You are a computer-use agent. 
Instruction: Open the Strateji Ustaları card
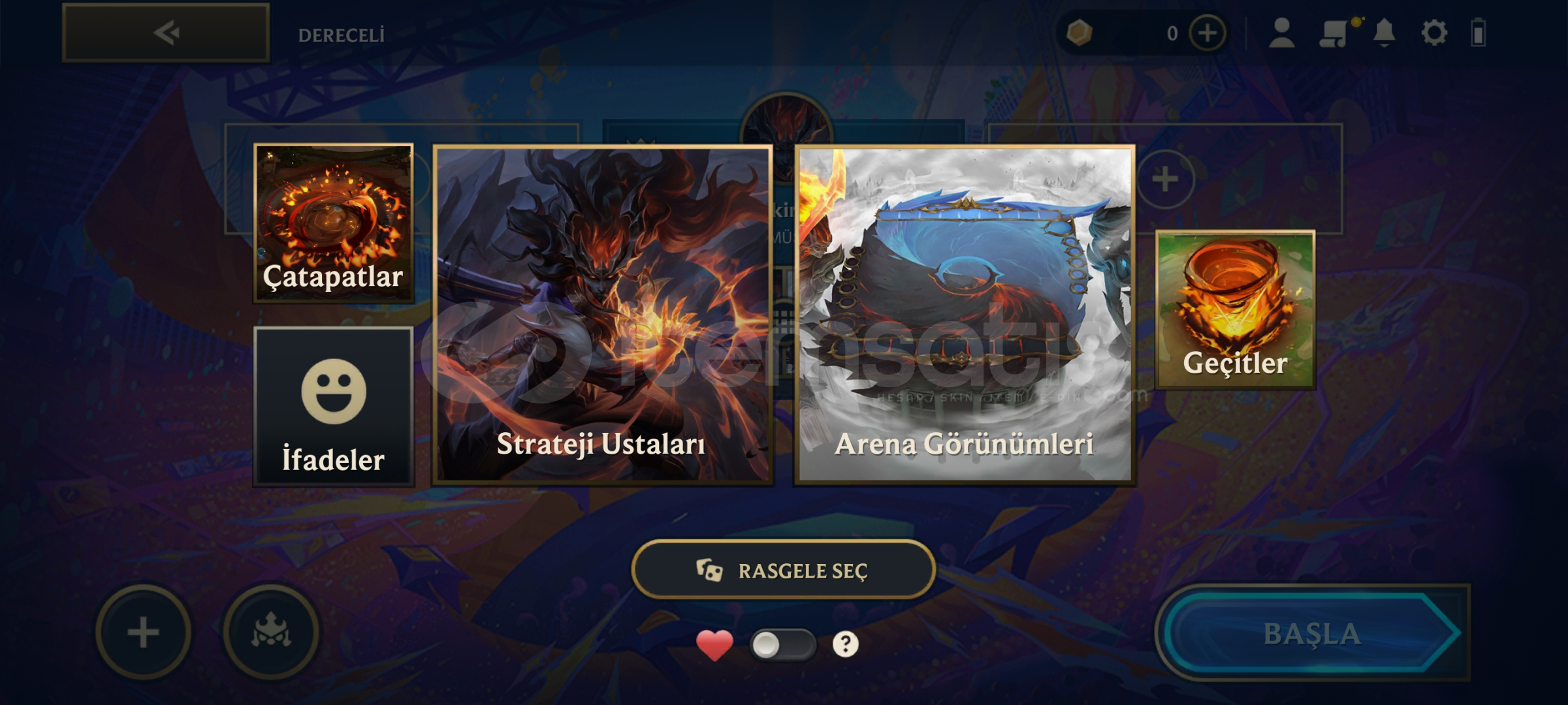tap(603, 315)
